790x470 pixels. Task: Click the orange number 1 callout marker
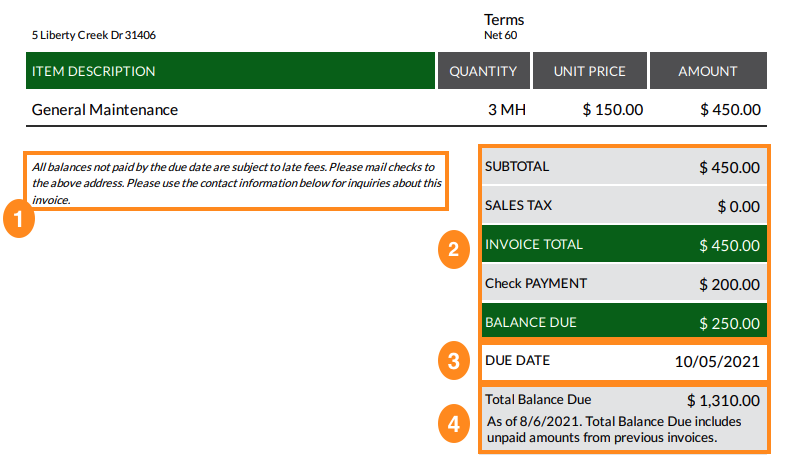[x=18, y=219]
